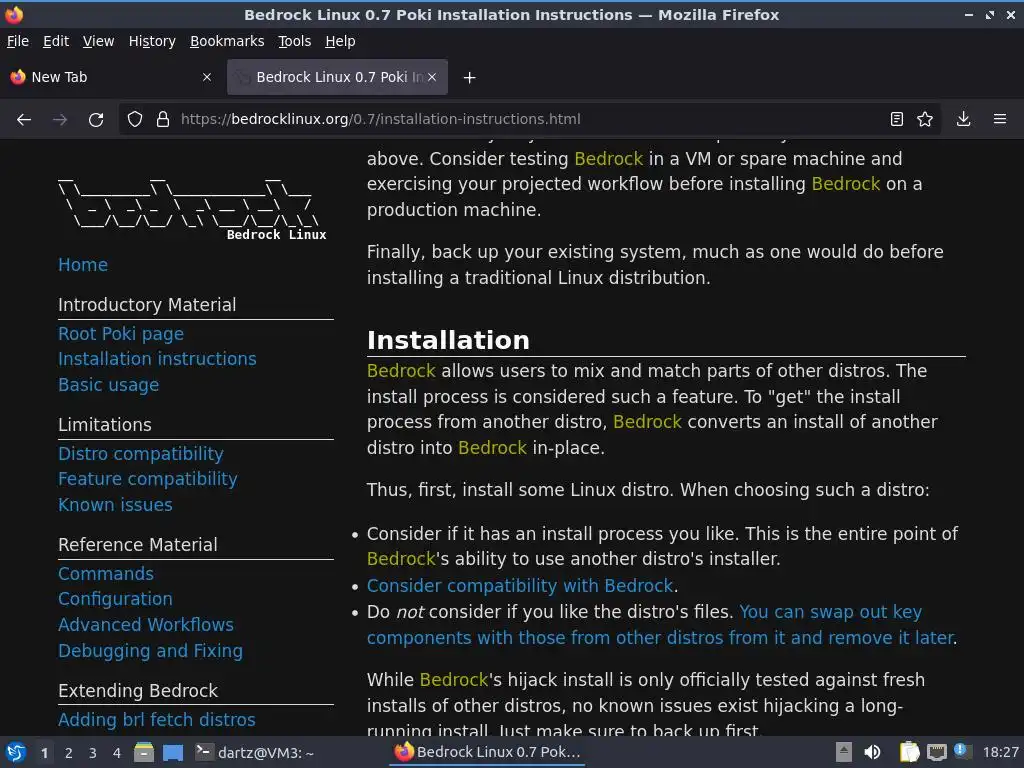Open network monitor tray icon
Screen dimensions: 1024x768
point(936,752)
